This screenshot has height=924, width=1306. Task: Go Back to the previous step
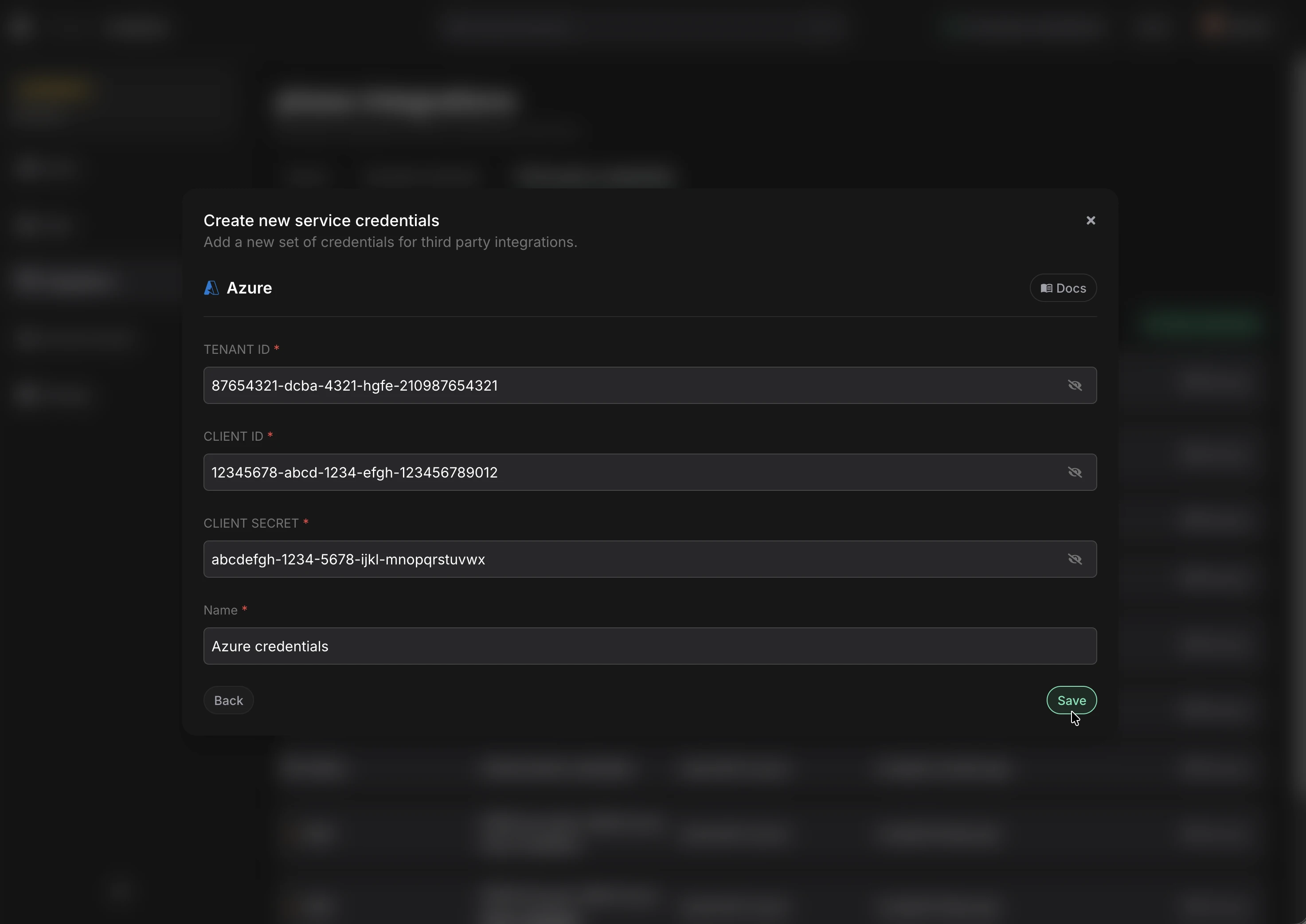click(x=228, y=700)
